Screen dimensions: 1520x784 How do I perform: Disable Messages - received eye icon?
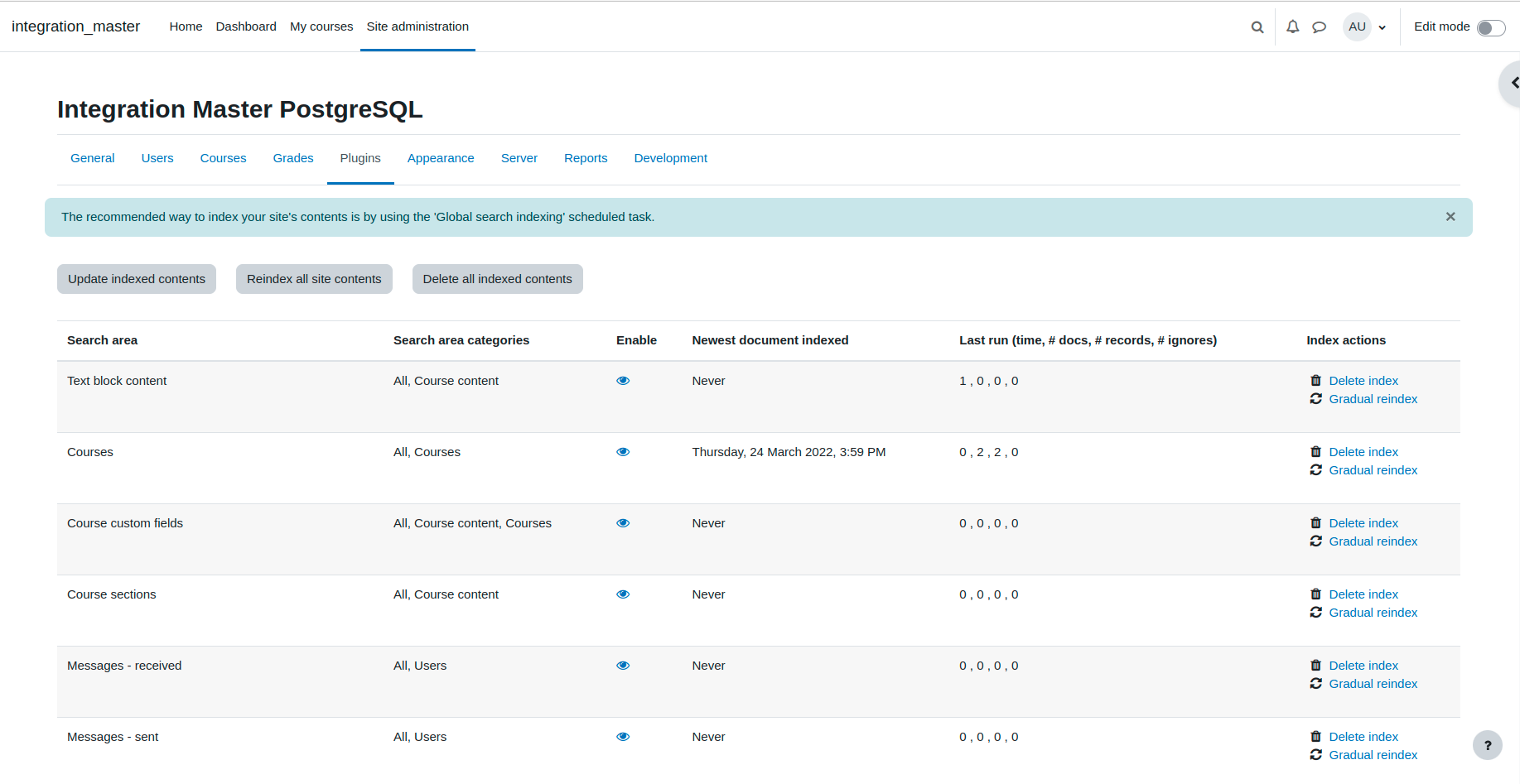(623, 666)
